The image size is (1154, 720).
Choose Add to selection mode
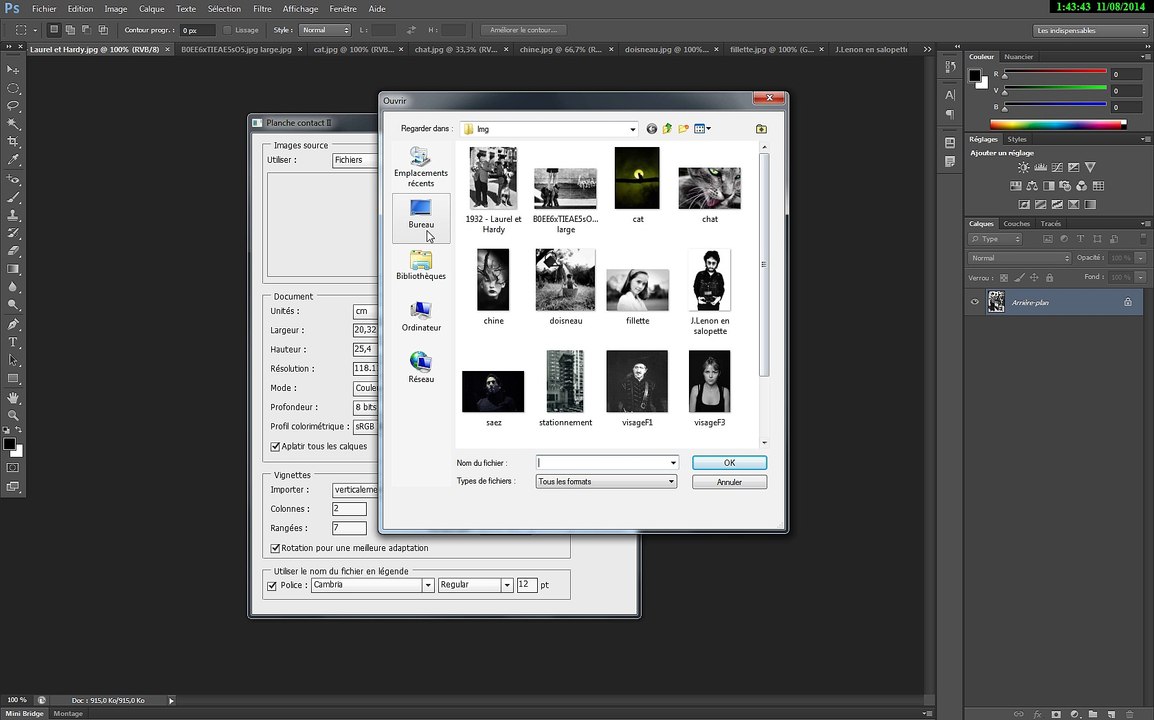tap(70, 30)
